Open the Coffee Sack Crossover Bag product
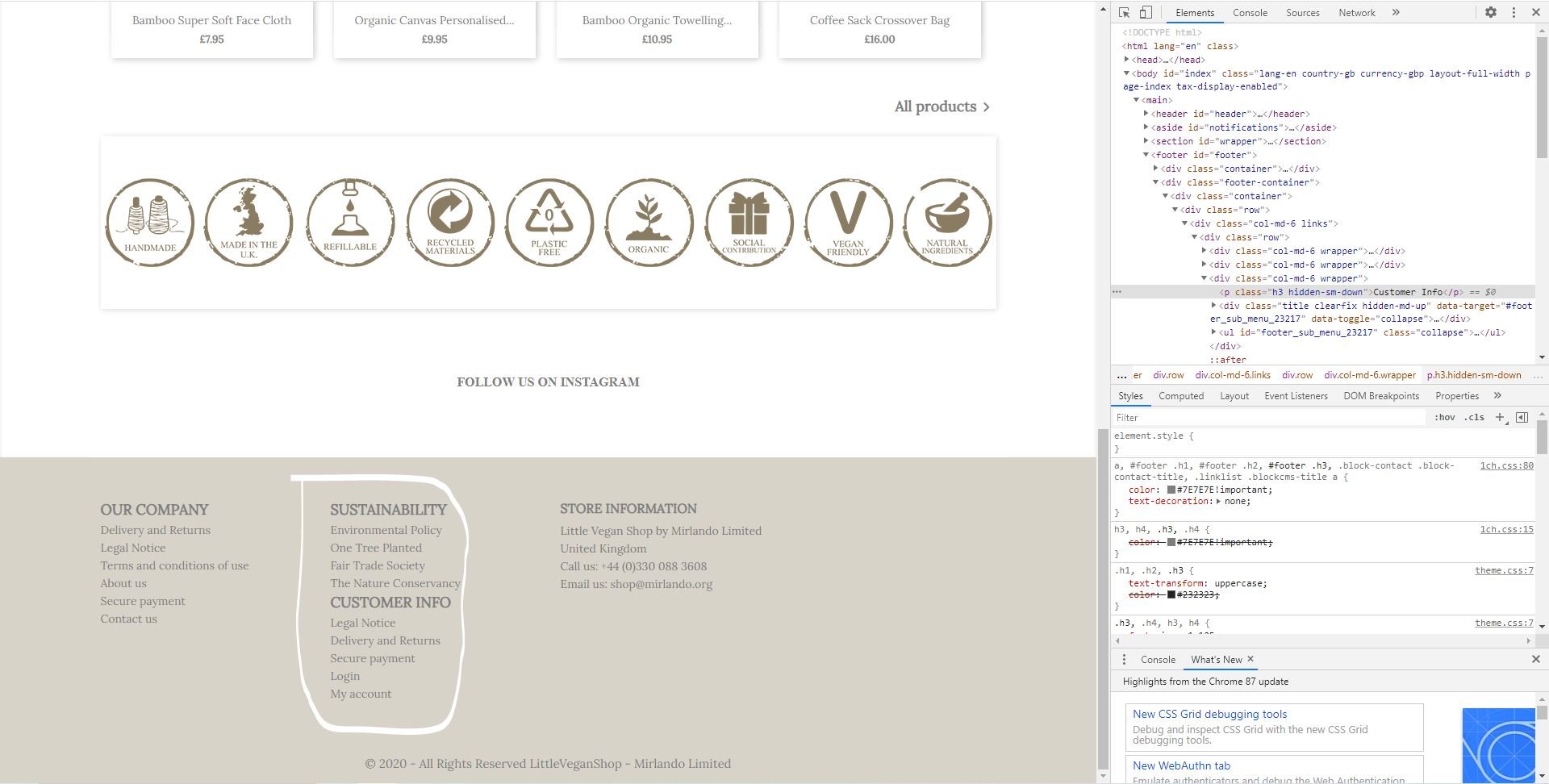Image resolution: width=1549 pixels, height=784 pixels. 879,20
